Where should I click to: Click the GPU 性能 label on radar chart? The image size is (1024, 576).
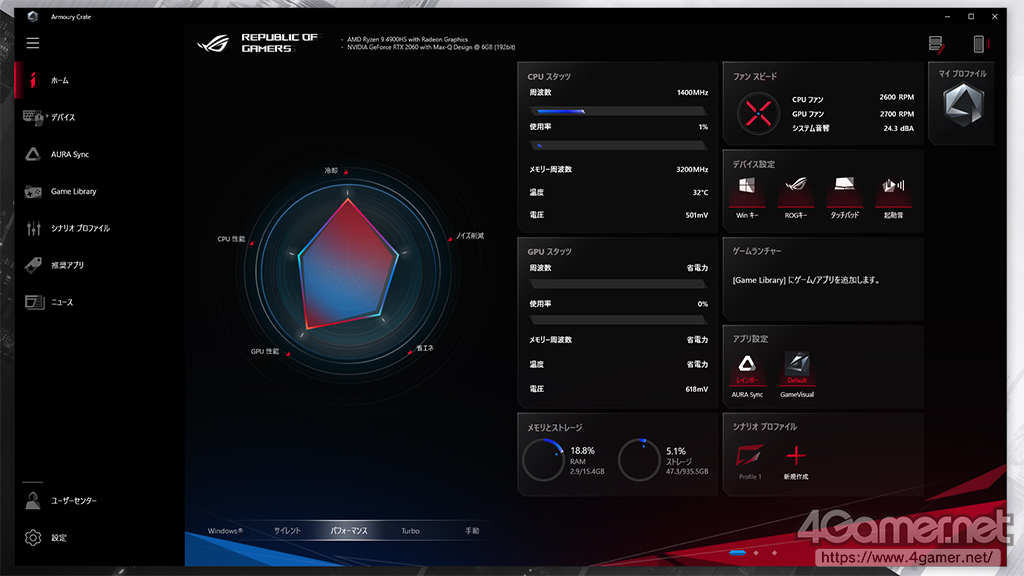[x=264, y=351]
